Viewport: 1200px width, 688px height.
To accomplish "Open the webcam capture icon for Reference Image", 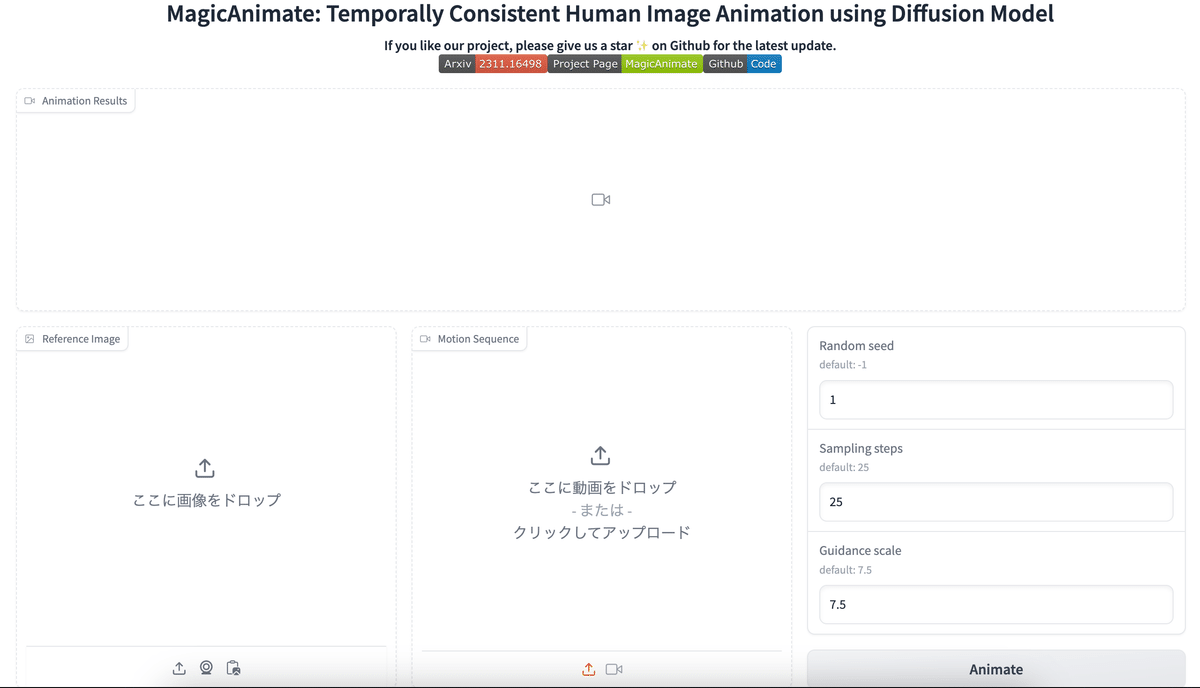I will (206, 667).
